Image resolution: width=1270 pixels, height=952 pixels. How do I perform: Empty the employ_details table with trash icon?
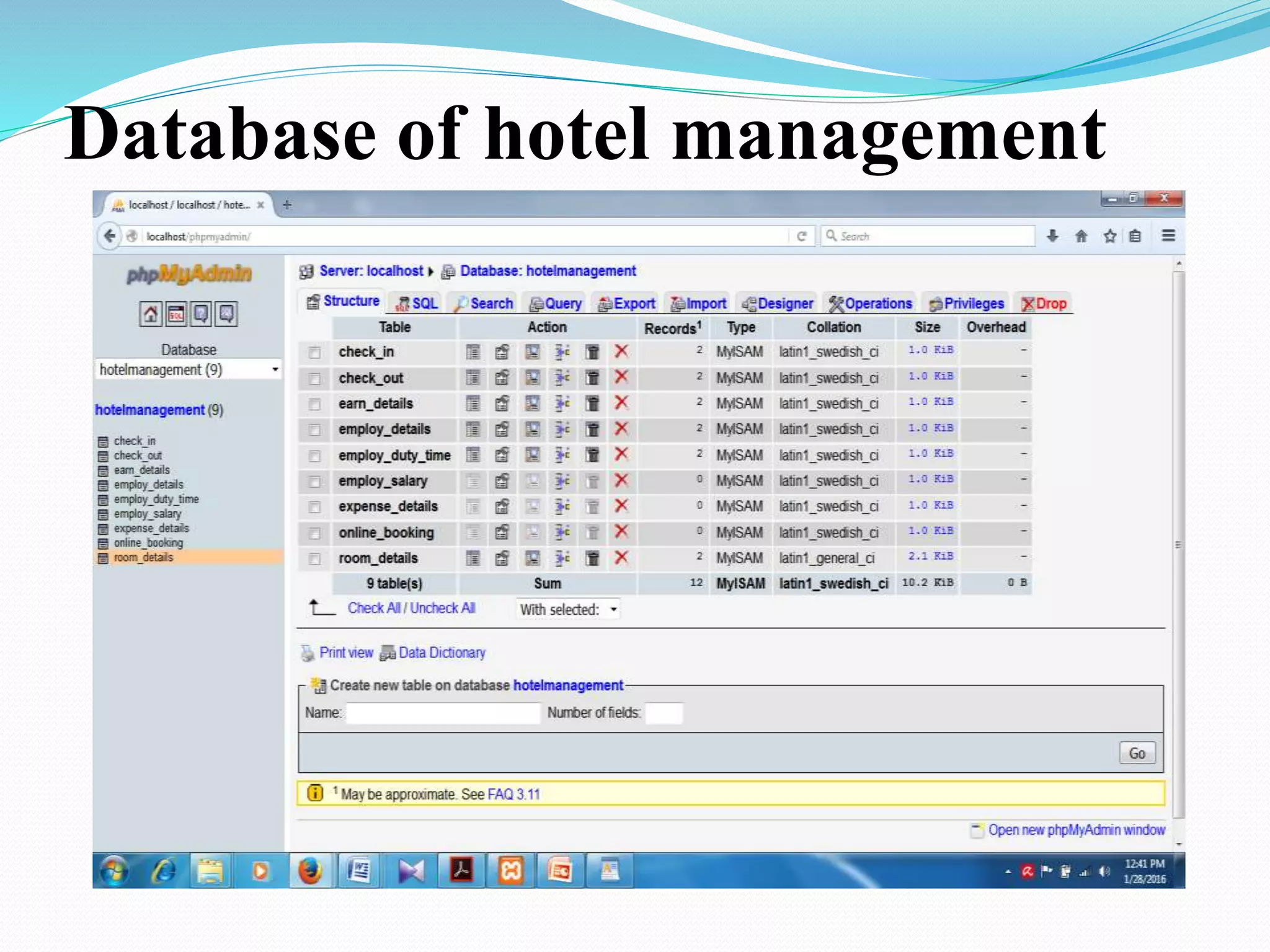[x=592, y=429]
